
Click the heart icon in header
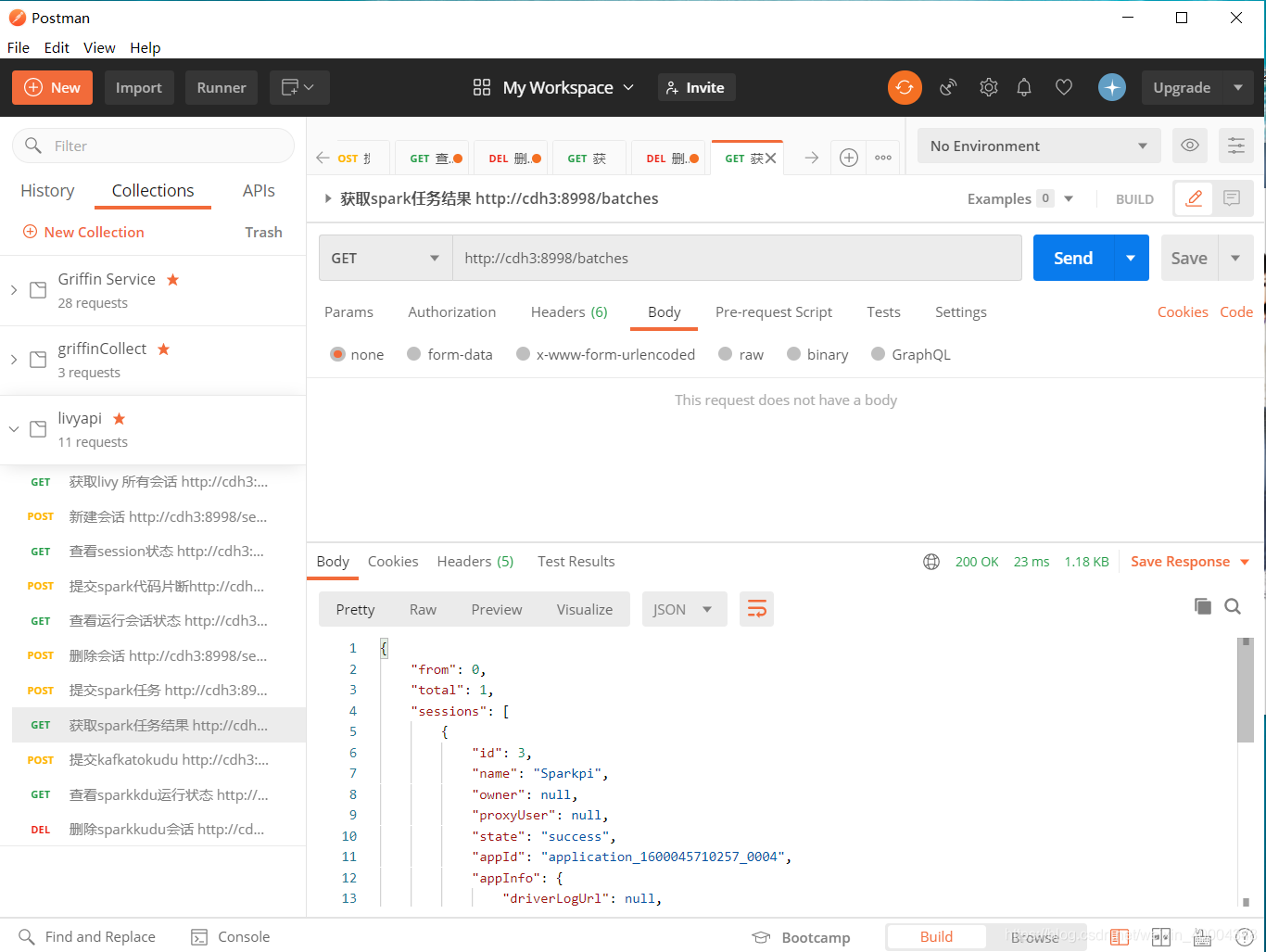1064,87
